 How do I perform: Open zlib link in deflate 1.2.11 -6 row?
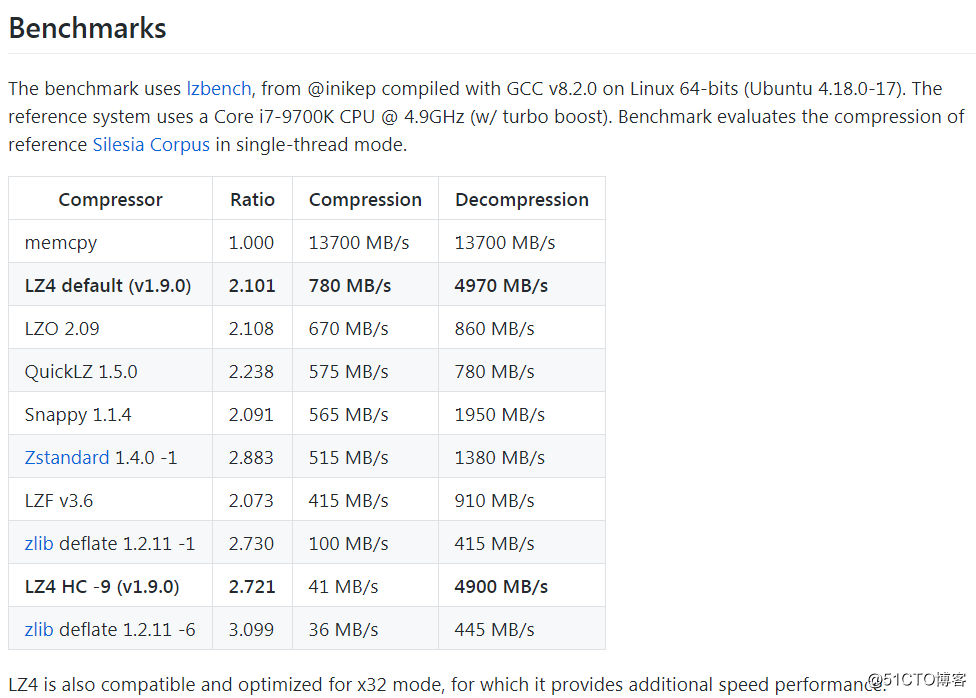tap(39, 630)
